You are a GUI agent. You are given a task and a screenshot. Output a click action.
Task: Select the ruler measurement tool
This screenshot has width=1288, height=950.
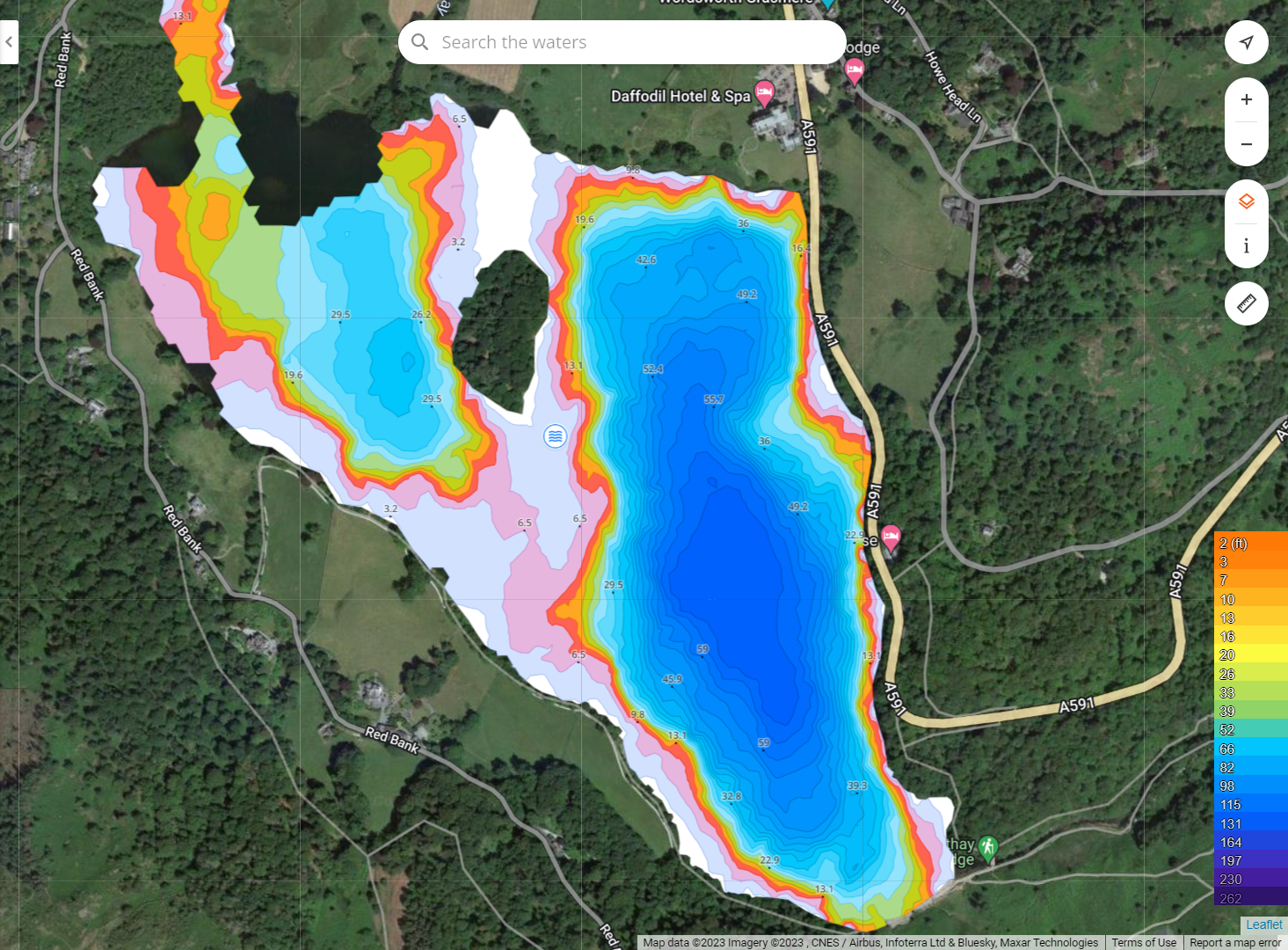(x=1246, y=303)
